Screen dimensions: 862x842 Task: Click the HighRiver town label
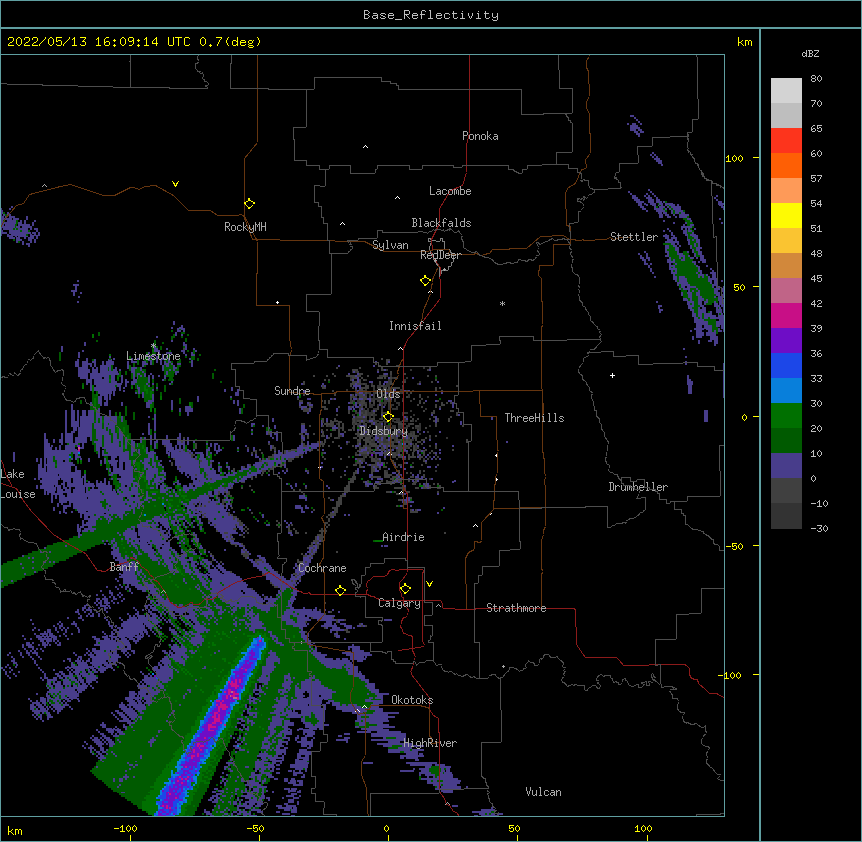click(430, 743)
